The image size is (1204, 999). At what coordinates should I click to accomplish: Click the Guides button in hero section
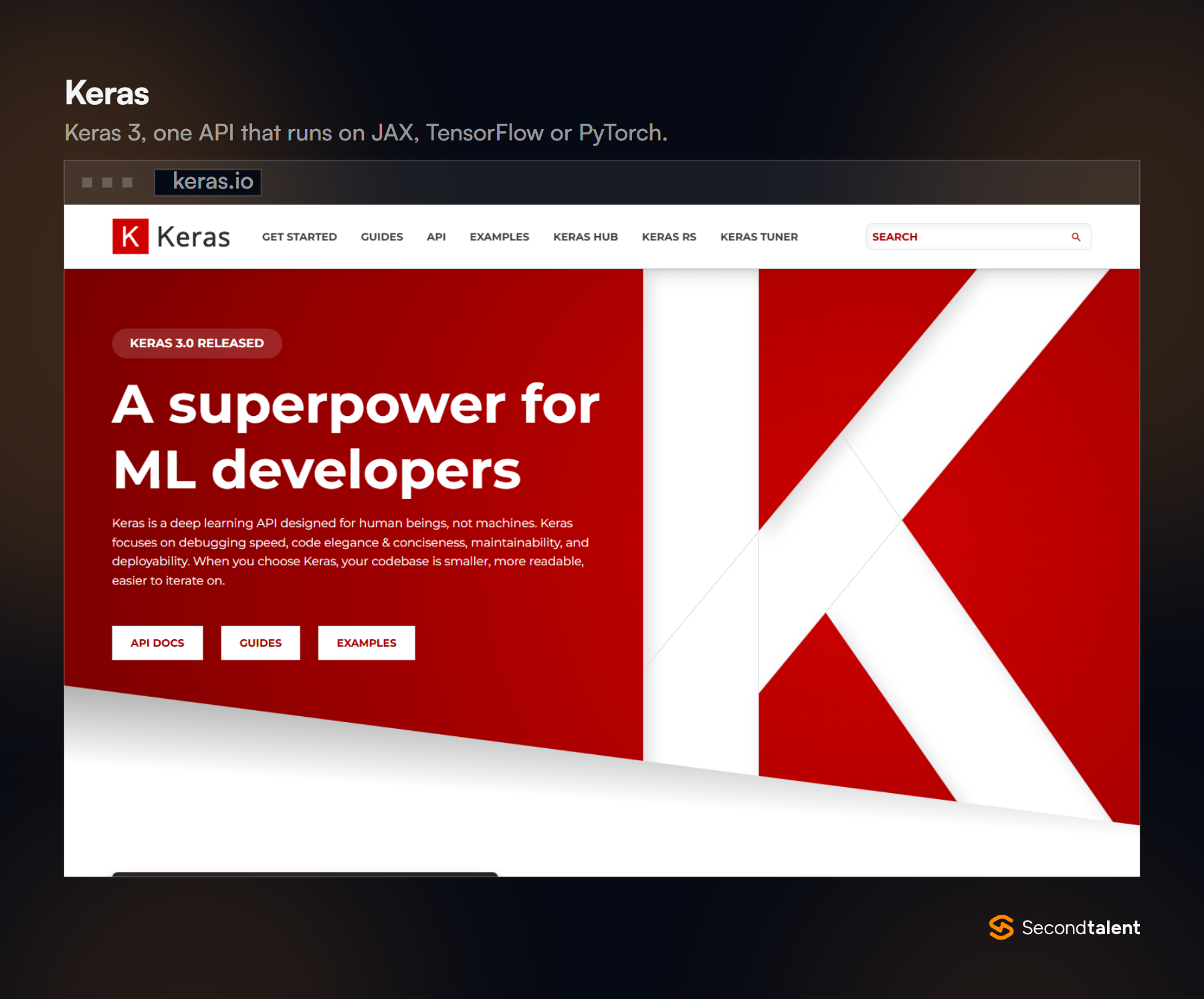point(260,643)
